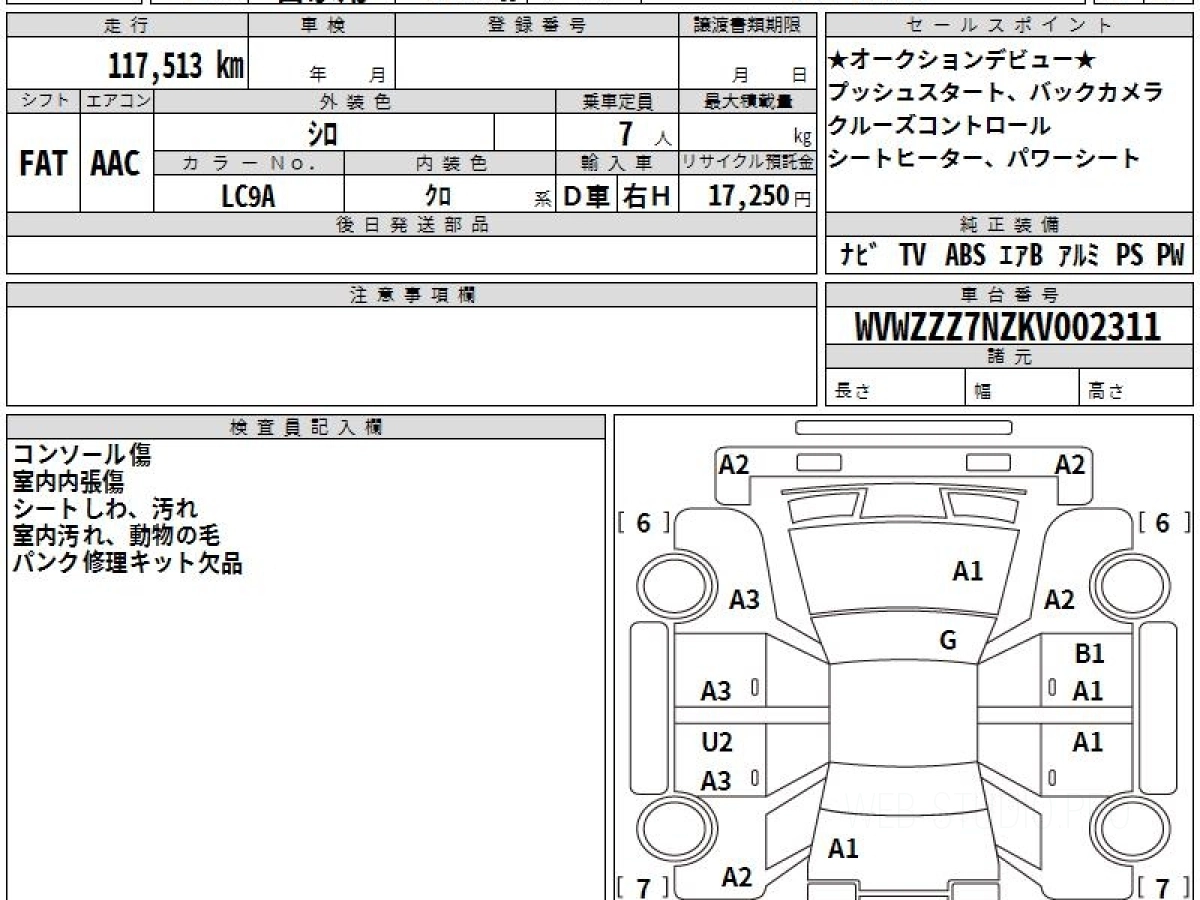Click the AAC air conditioner value
This screenshot has width=1200, height=900.
[x=116, y=165]
